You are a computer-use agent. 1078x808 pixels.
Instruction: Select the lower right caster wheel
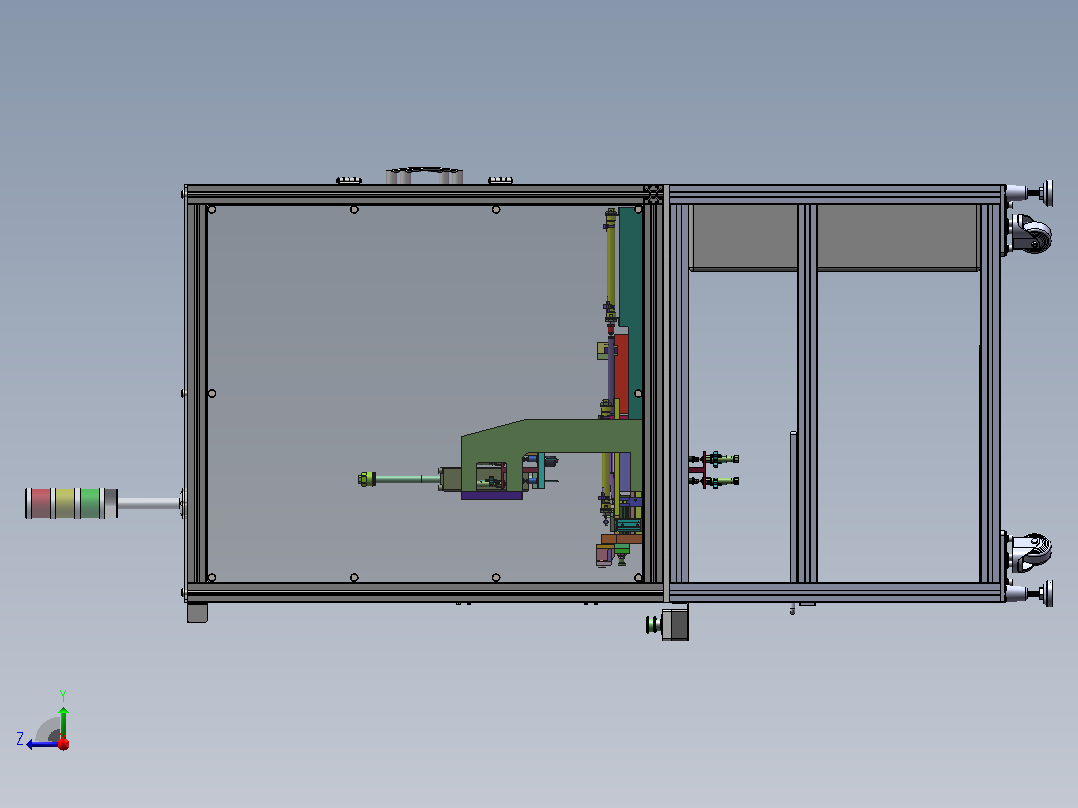[1033, 553]
